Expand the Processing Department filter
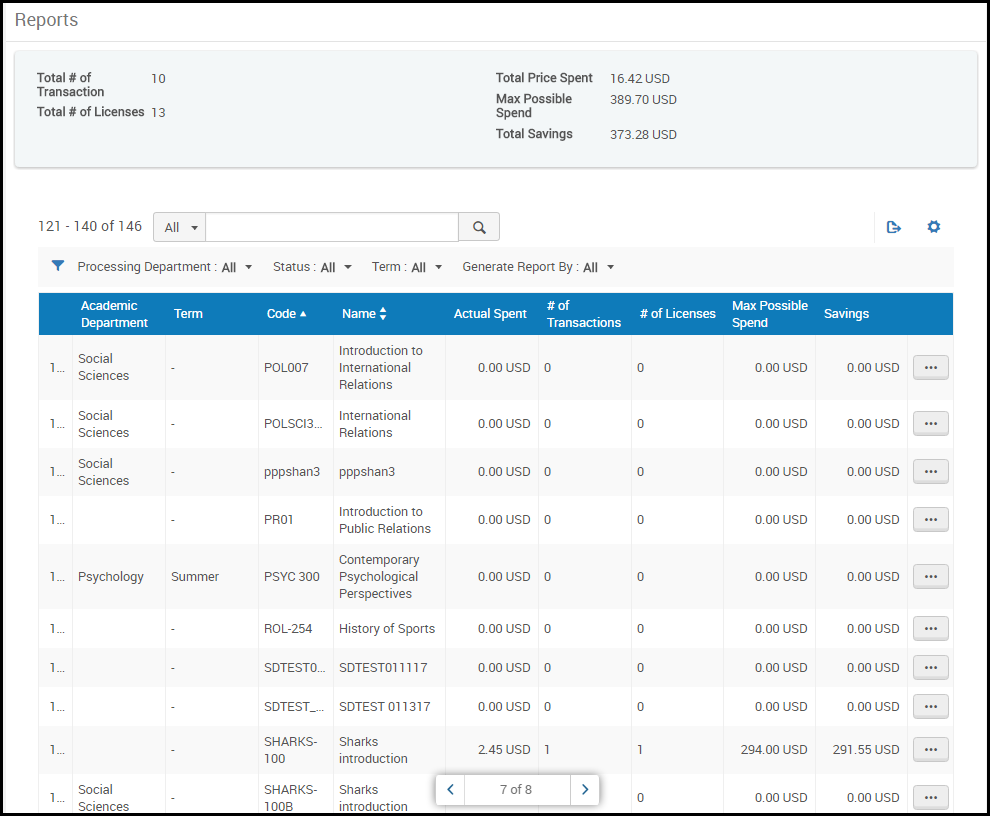Image resolution: width=990 pixels, height=816 pixels. pyautogui.click(x=165, y=267)
